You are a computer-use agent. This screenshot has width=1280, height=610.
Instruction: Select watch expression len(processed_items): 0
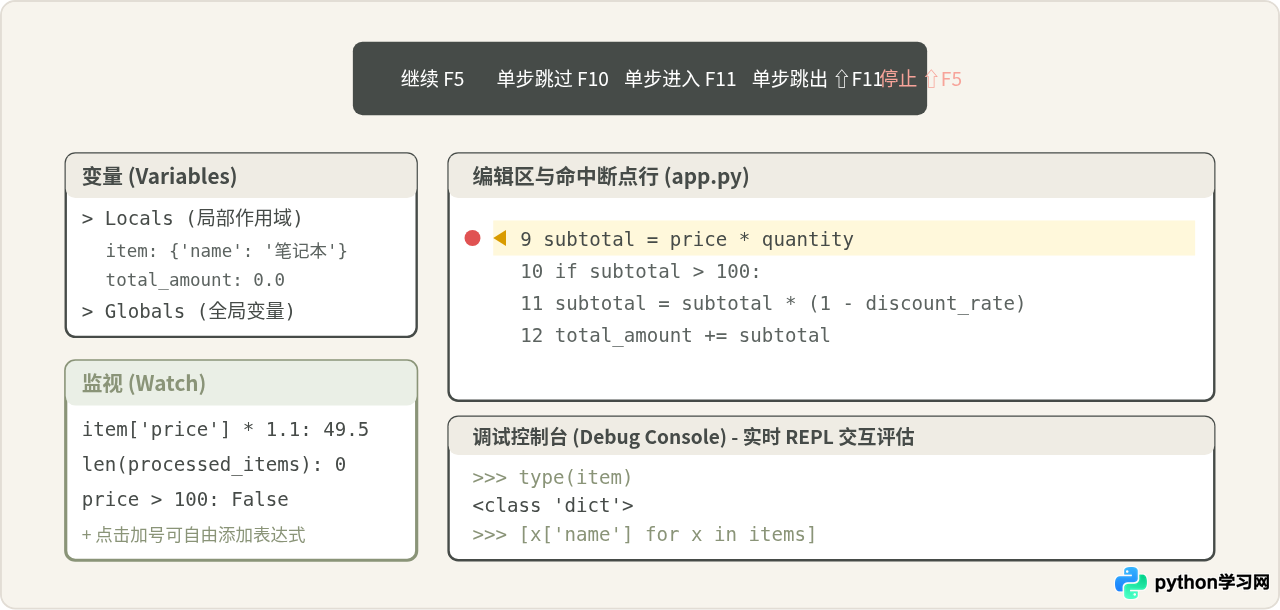pyautogui.click(x=214, y=465)
